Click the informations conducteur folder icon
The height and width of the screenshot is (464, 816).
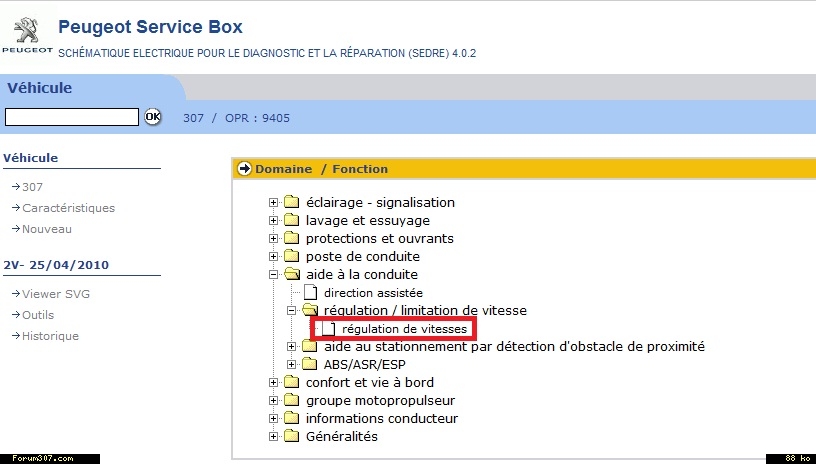tap(292, 418)
